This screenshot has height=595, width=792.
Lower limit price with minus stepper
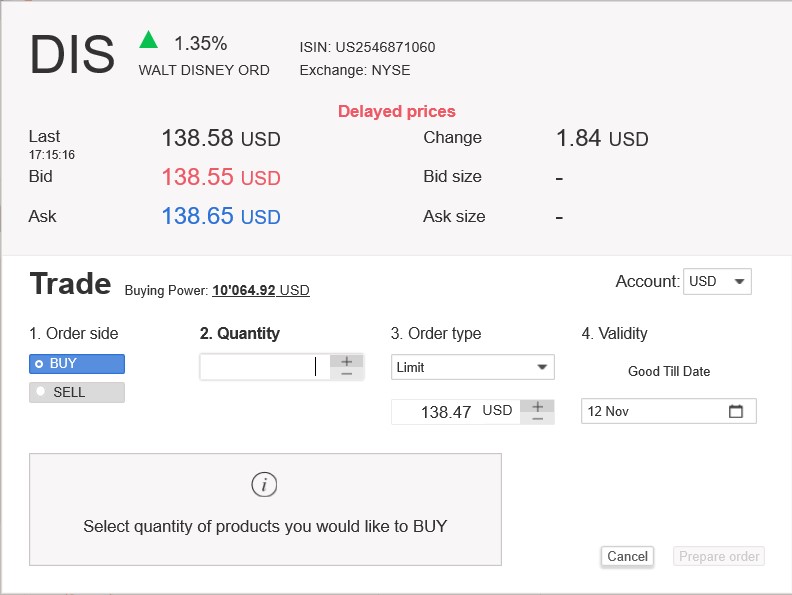(537, 419)
